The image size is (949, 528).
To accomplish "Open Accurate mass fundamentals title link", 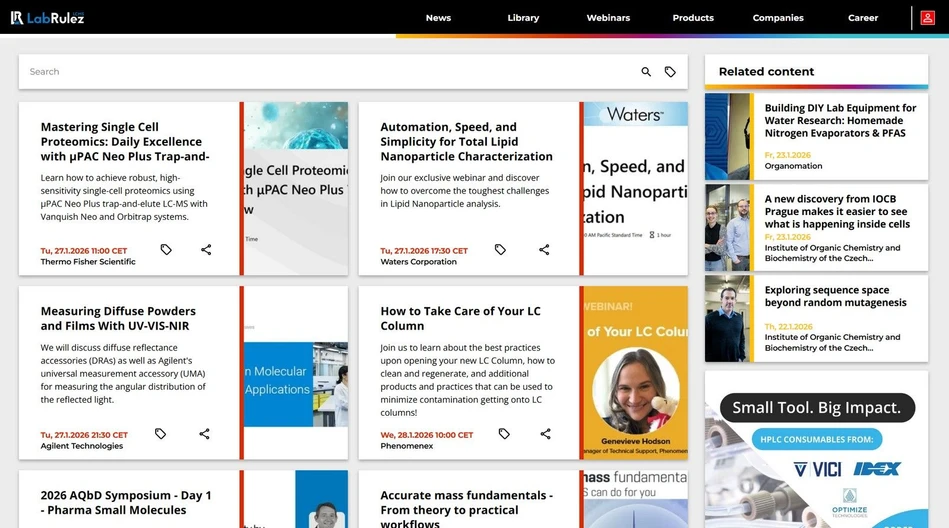I will point(466,509).
